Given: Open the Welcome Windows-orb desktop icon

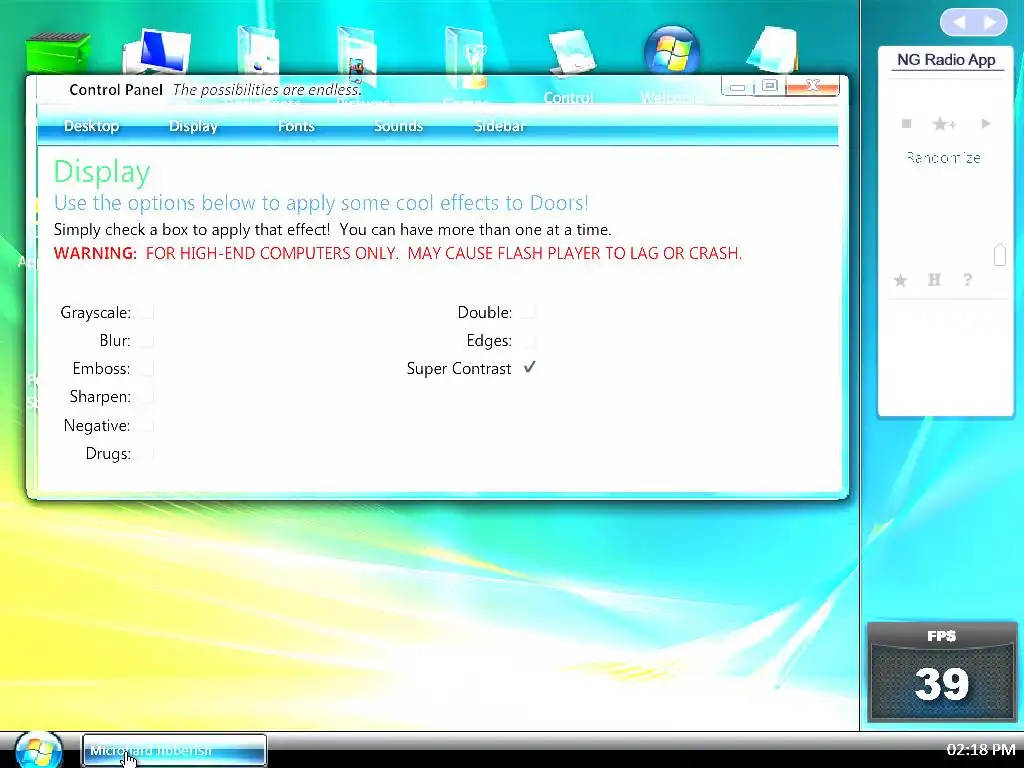Looking at the screenshot, I should tap(671, 51).
